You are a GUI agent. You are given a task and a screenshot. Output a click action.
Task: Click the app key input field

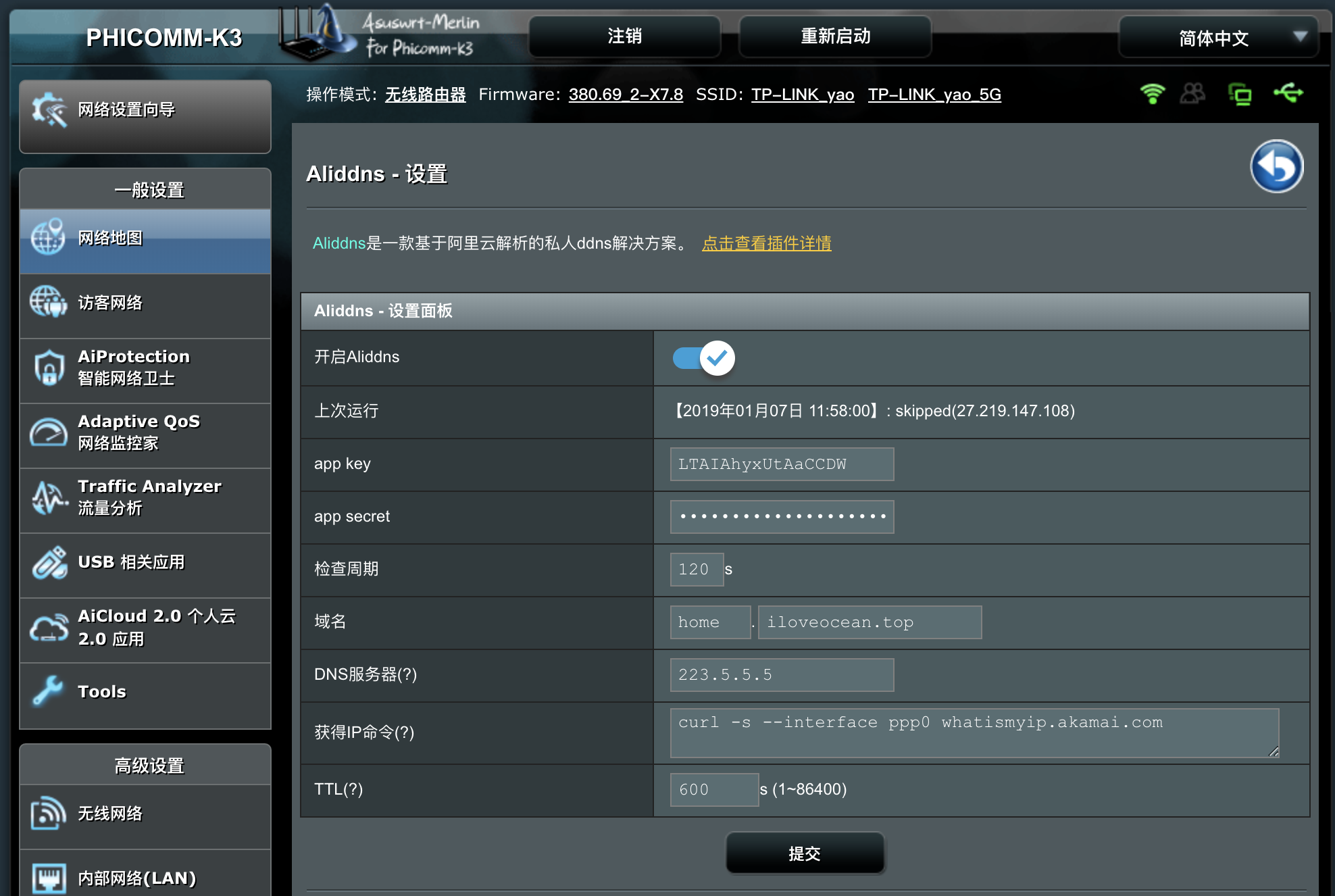coord(782,464)
